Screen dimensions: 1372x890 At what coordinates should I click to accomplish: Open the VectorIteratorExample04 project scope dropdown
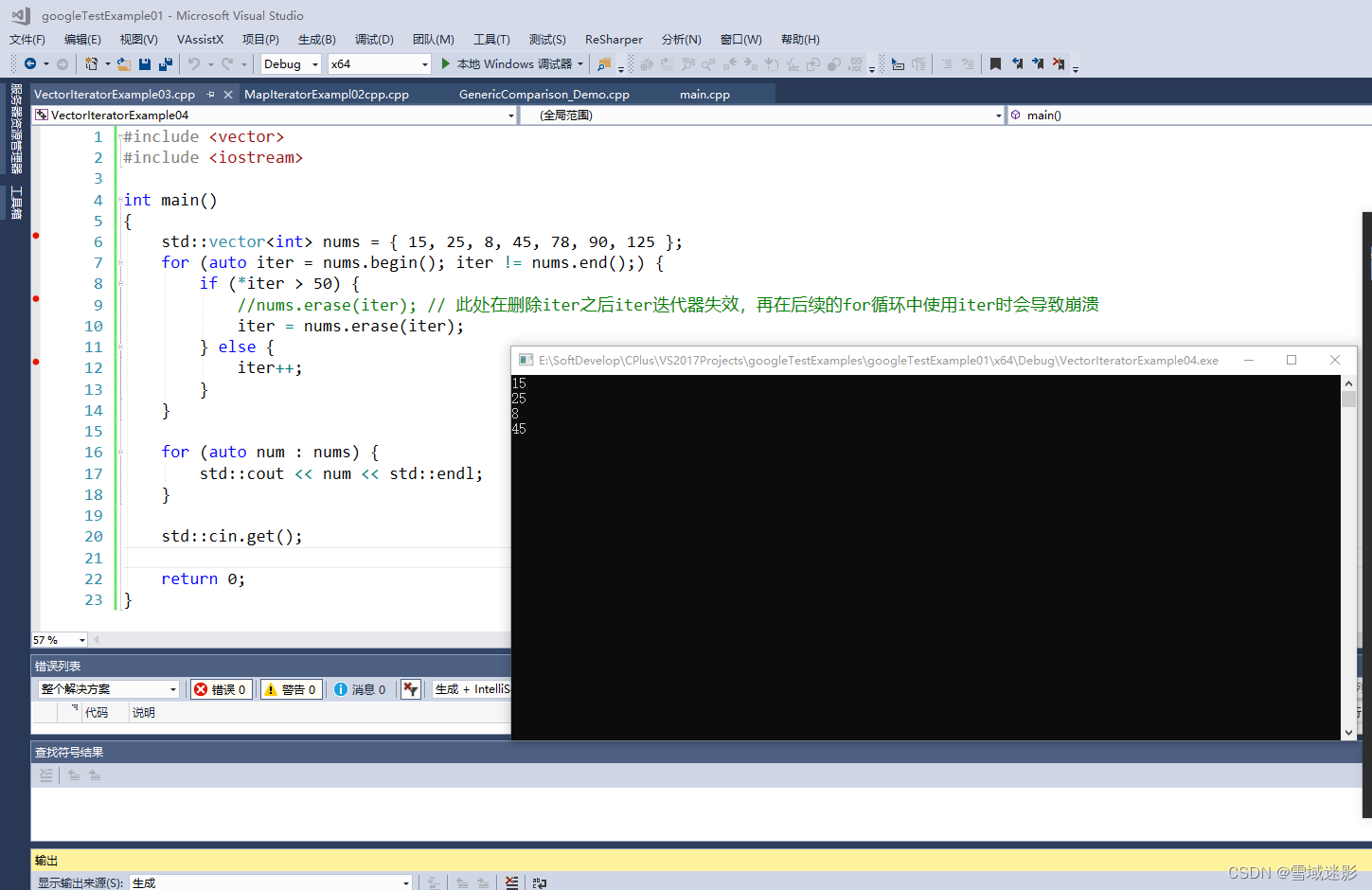[x=275, y=115]
